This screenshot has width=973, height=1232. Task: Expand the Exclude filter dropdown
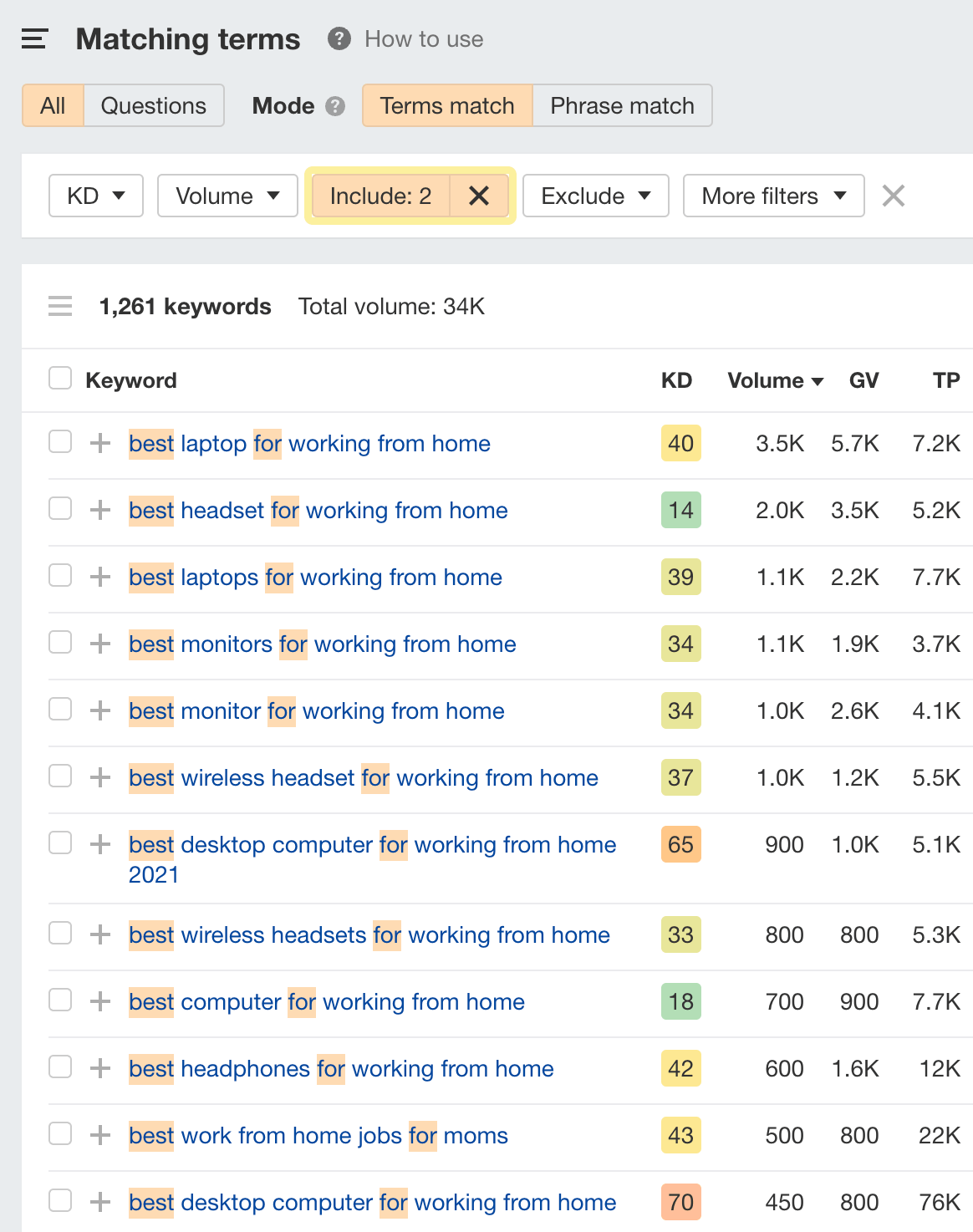pyautogui.click(x=595, y=196)
